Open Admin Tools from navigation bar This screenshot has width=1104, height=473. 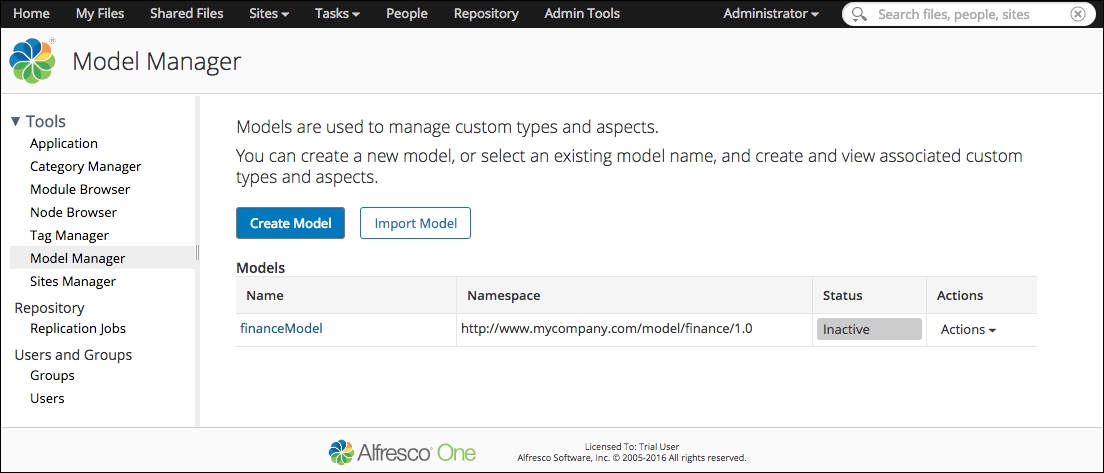click(582, 13)
